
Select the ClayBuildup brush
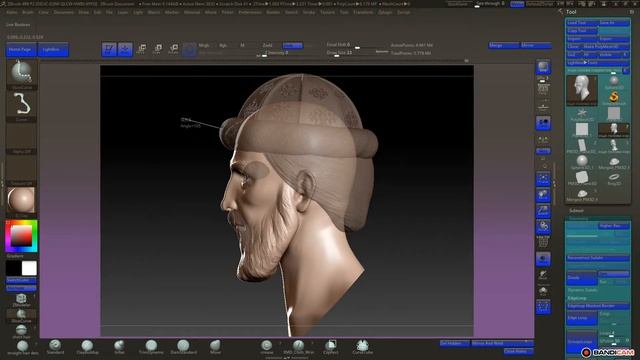(x=87, y=347)
